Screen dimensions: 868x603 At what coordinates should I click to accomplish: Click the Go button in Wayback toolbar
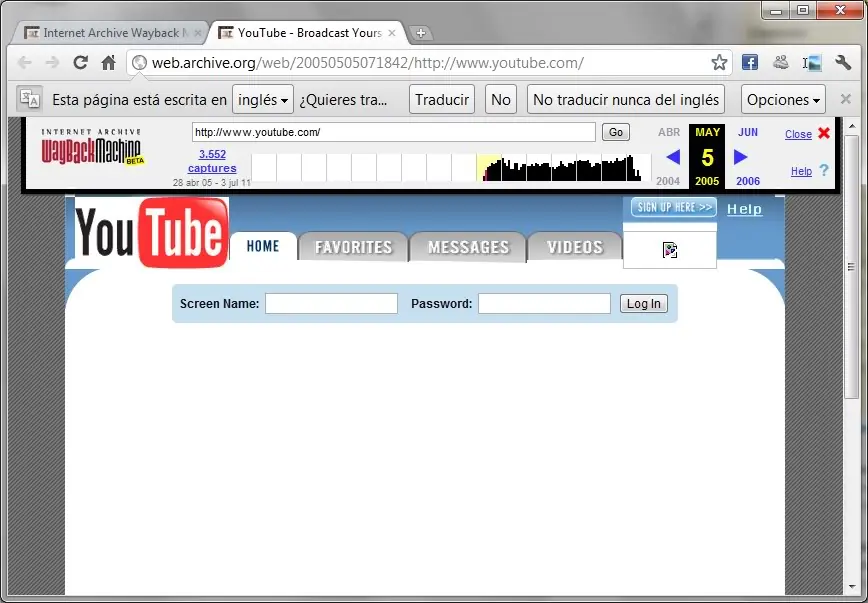[x=616, y=132]
